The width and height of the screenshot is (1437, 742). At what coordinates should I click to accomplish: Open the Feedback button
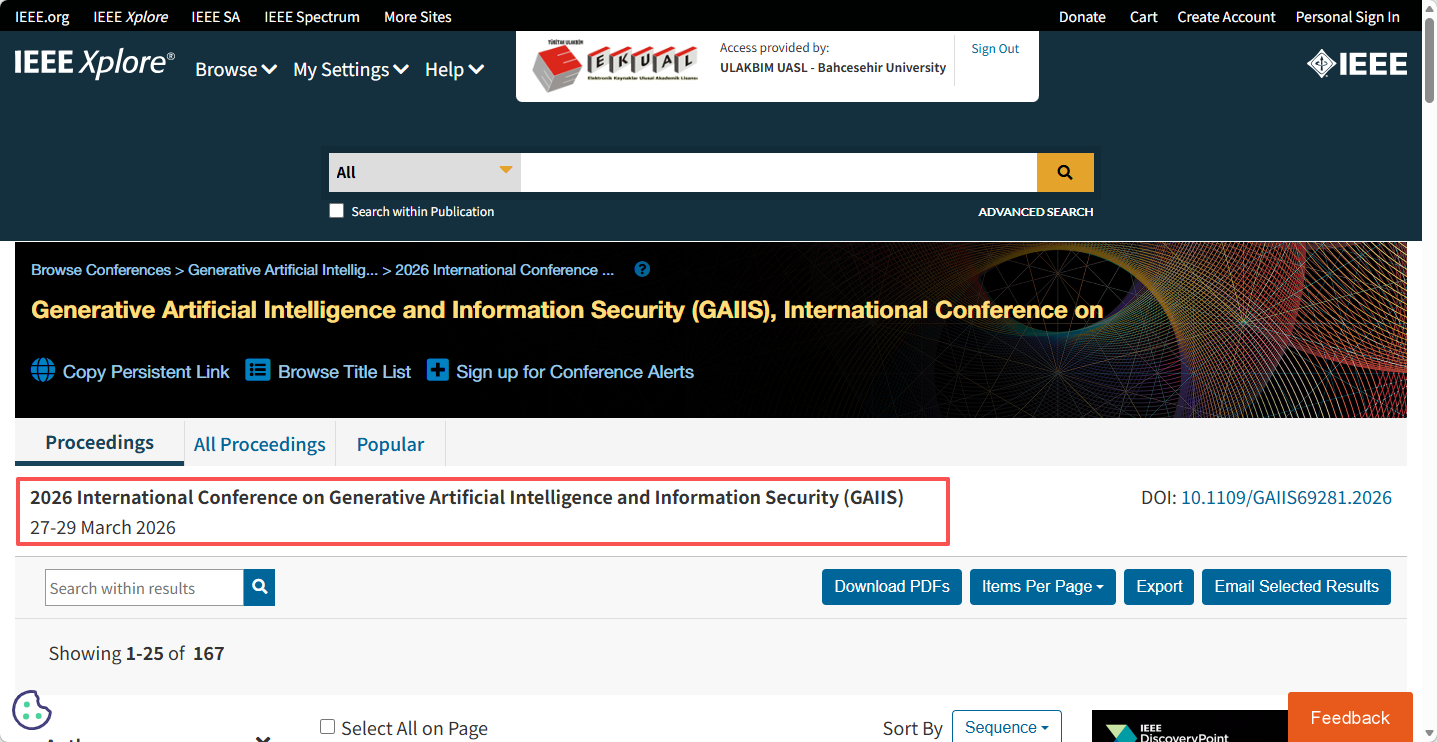pos(1350,717)
